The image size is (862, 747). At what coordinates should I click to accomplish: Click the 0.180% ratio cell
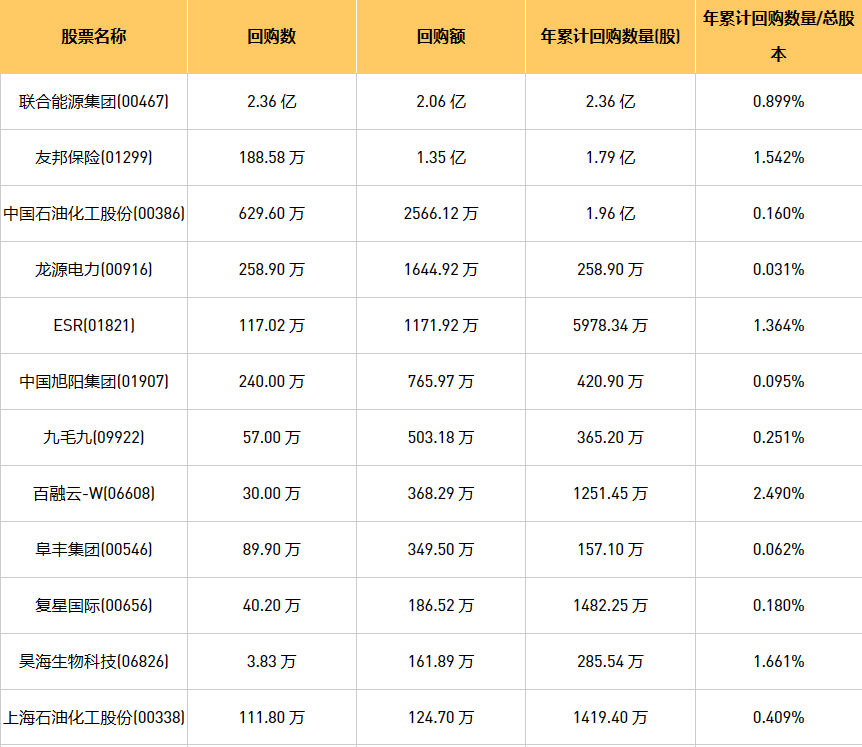778,606
